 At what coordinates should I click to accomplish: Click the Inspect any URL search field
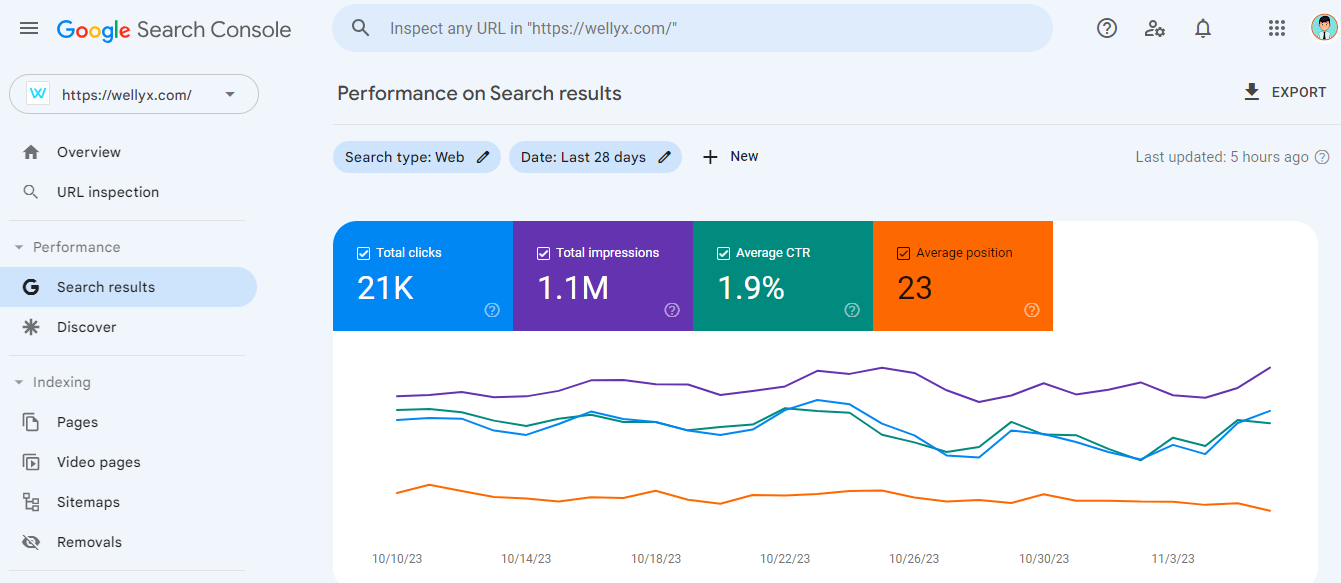(x=692, y=28)
